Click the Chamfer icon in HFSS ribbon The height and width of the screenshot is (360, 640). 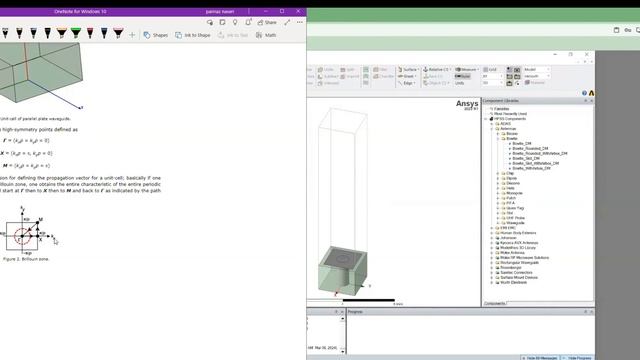coord(383,76)
